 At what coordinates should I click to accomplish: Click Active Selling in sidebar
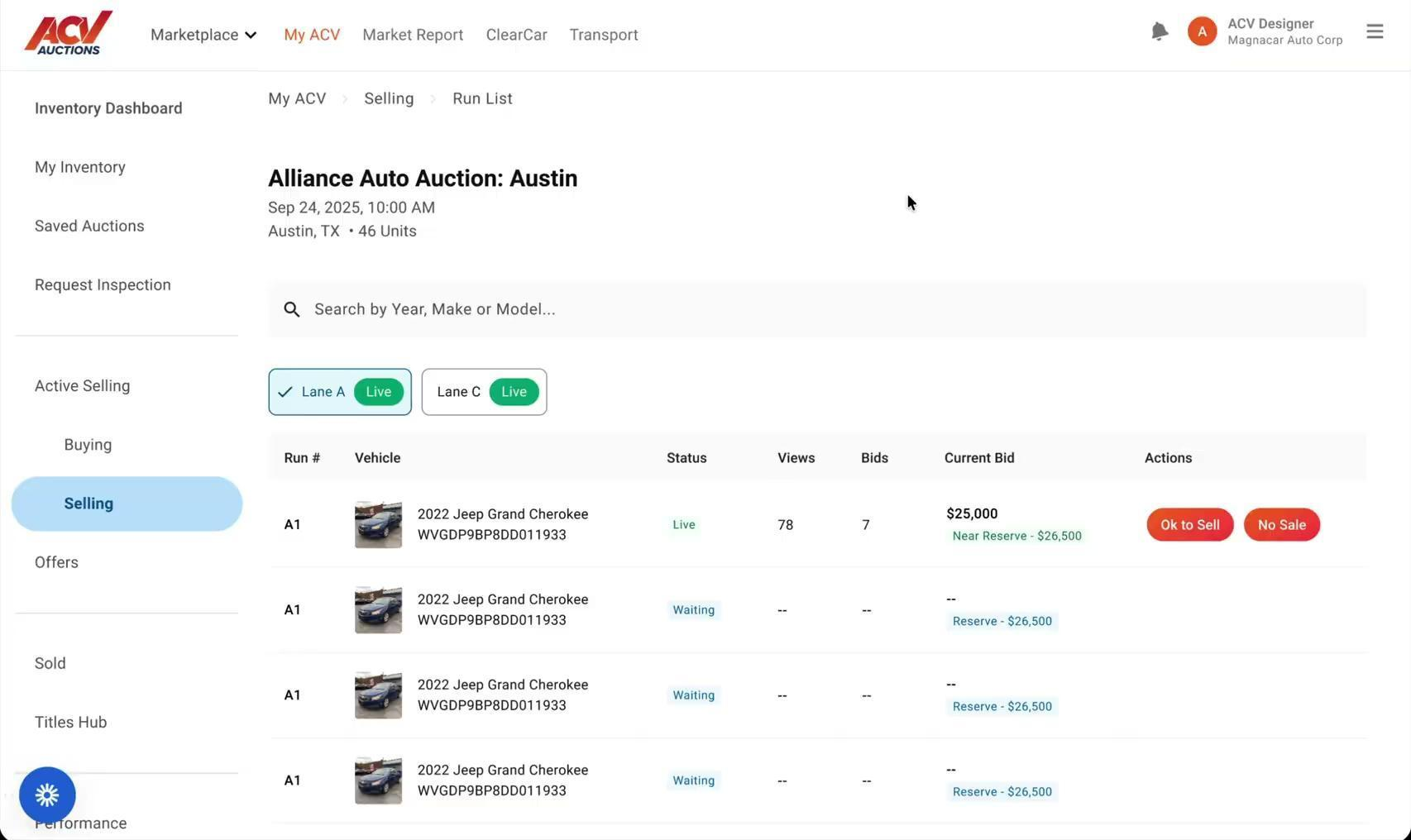[x=82, y=386]
